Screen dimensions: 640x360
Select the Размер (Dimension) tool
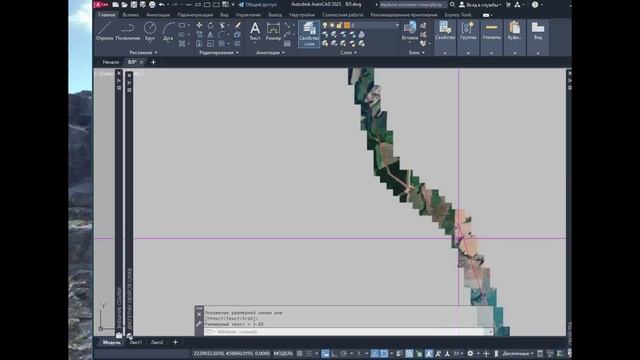click(x=273, y=31)
